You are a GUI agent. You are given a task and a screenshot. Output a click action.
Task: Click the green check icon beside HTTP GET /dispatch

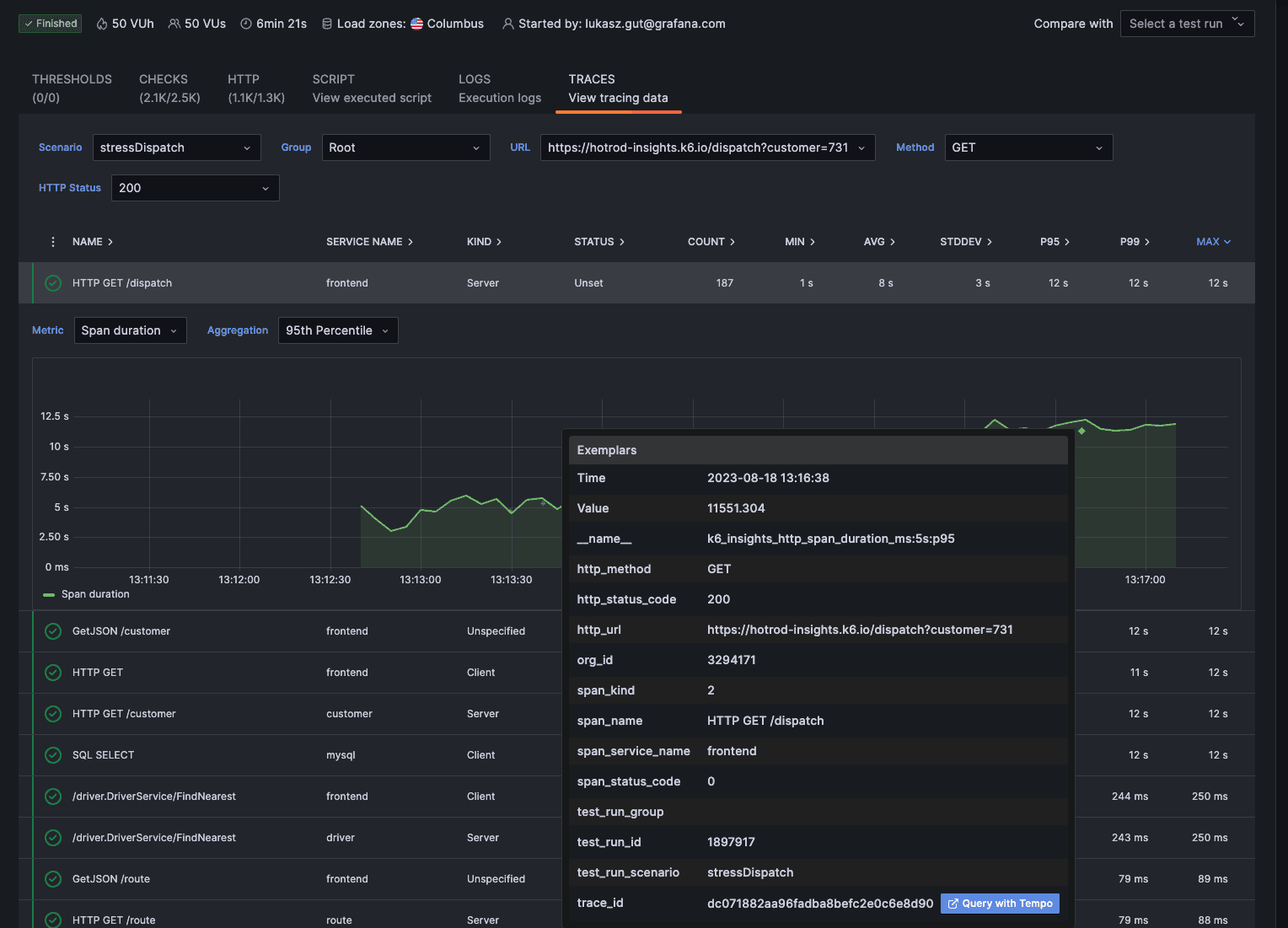click(52, 282)
